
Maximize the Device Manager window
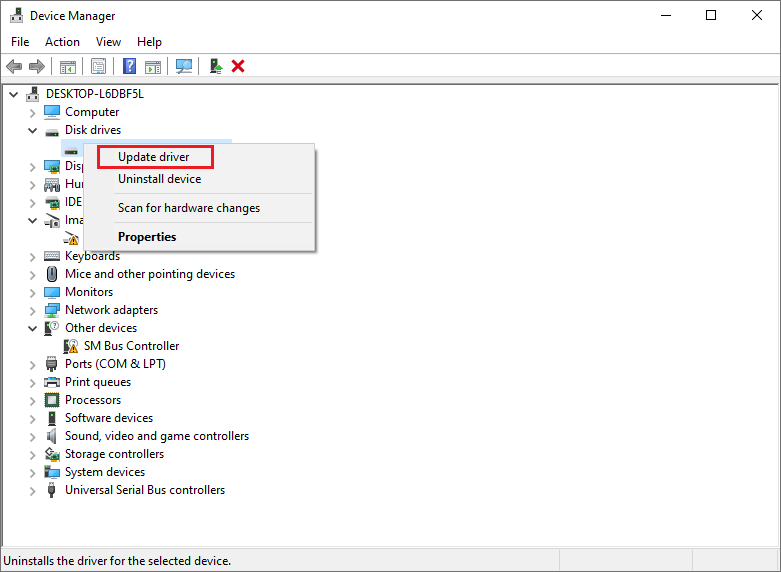[711, 15]
